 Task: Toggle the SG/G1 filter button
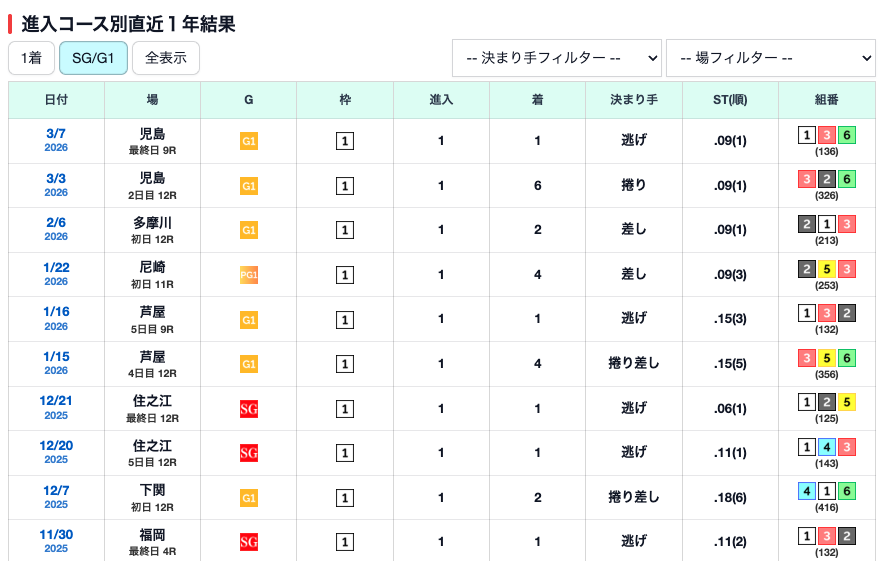93,58
